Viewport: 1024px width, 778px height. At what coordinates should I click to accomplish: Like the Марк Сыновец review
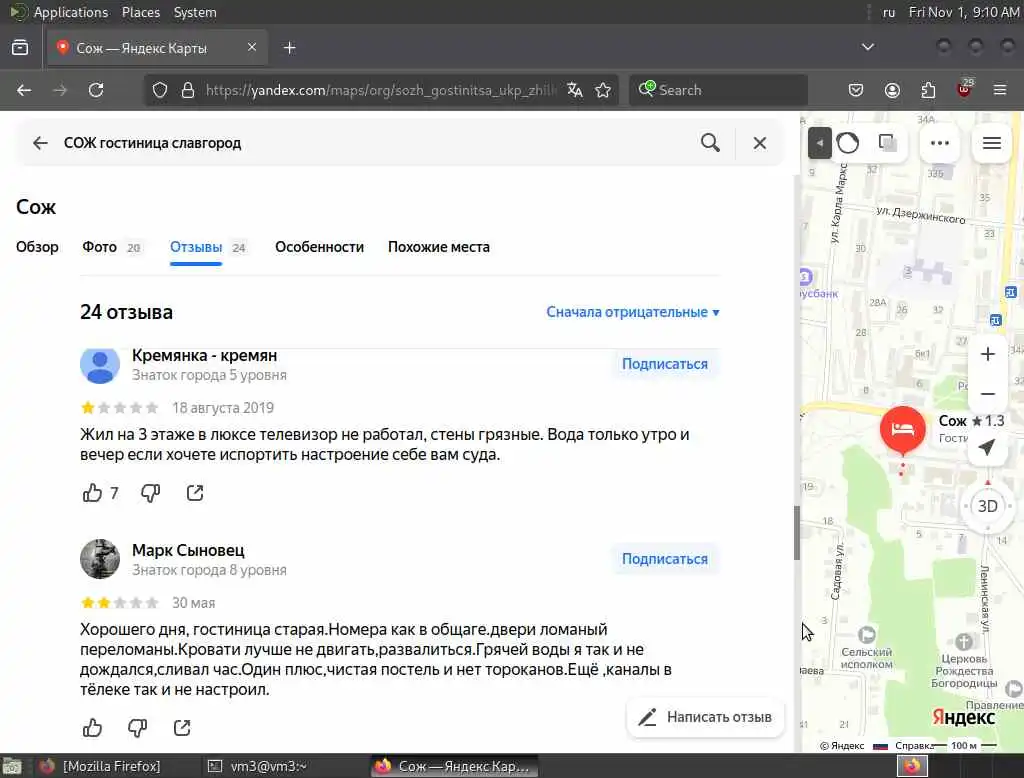(x=93, y=727)
